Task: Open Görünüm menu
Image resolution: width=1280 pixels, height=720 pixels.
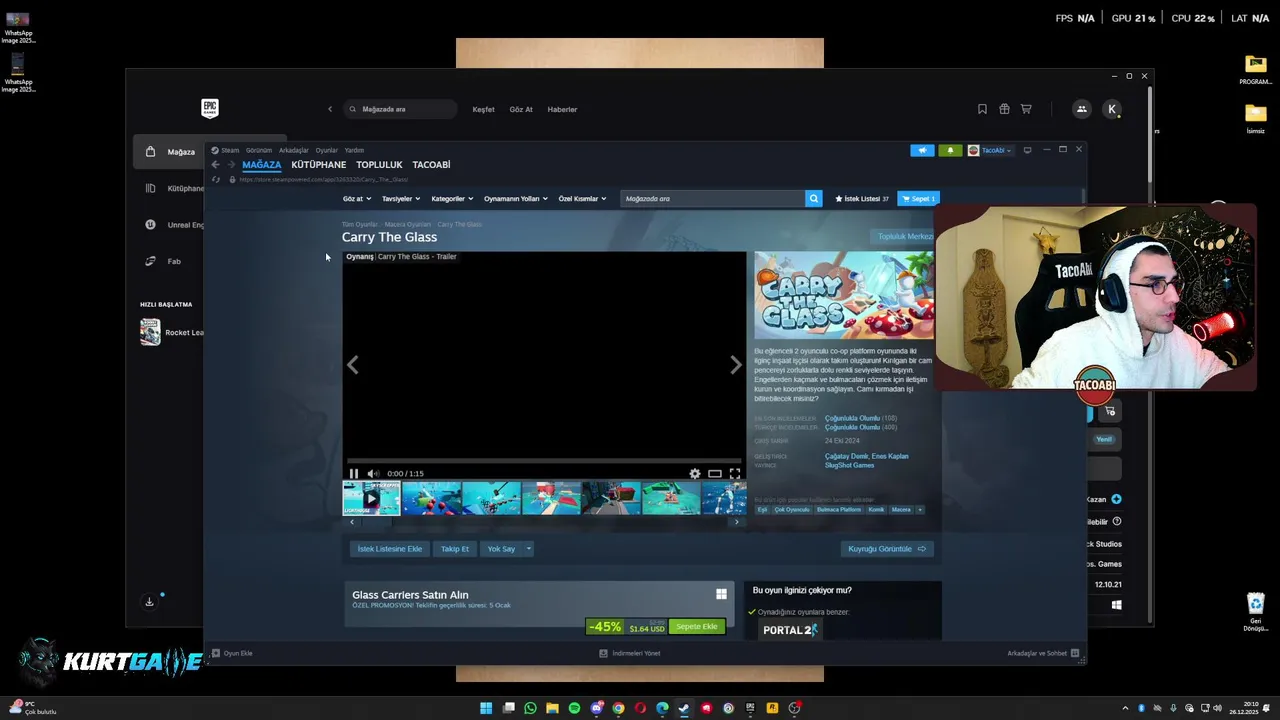Action: point(259,150)
